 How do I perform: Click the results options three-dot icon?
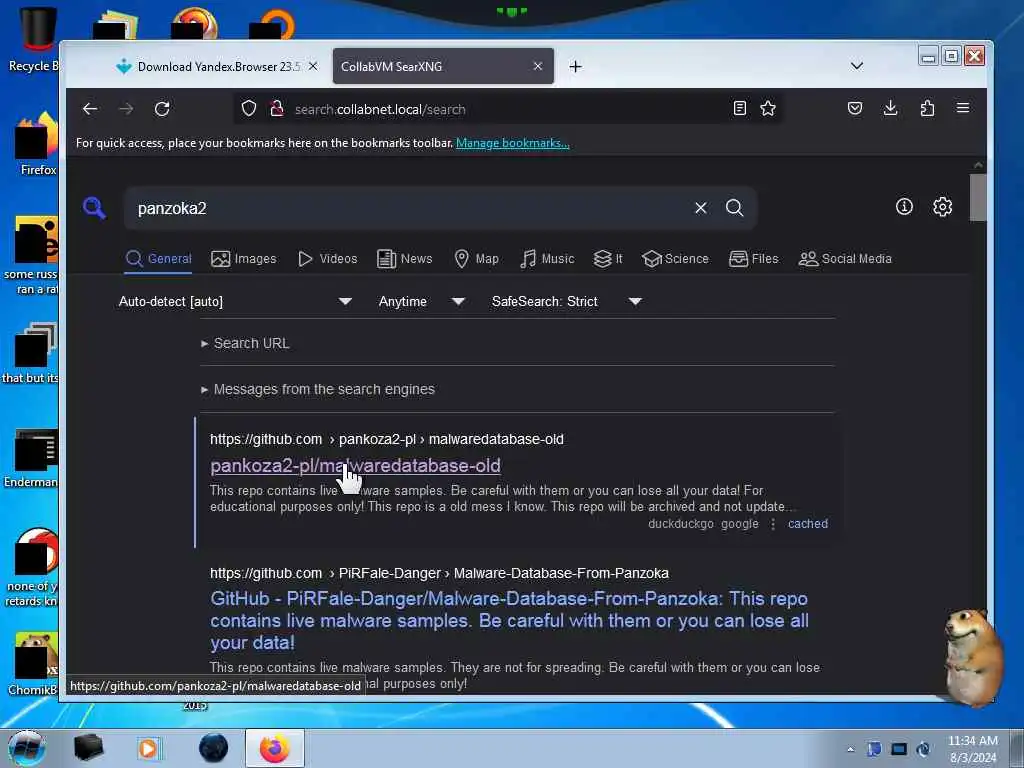coord(773,524)
